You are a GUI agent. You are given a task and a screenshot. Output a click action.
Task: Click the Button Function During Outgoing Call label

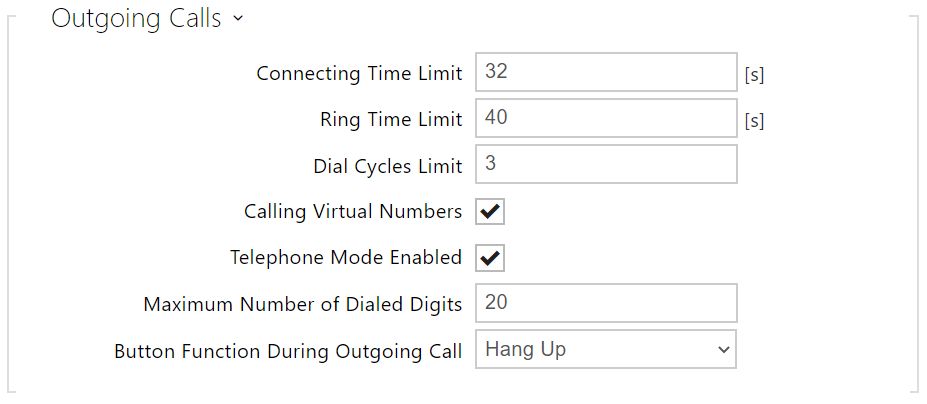point(288,351)
